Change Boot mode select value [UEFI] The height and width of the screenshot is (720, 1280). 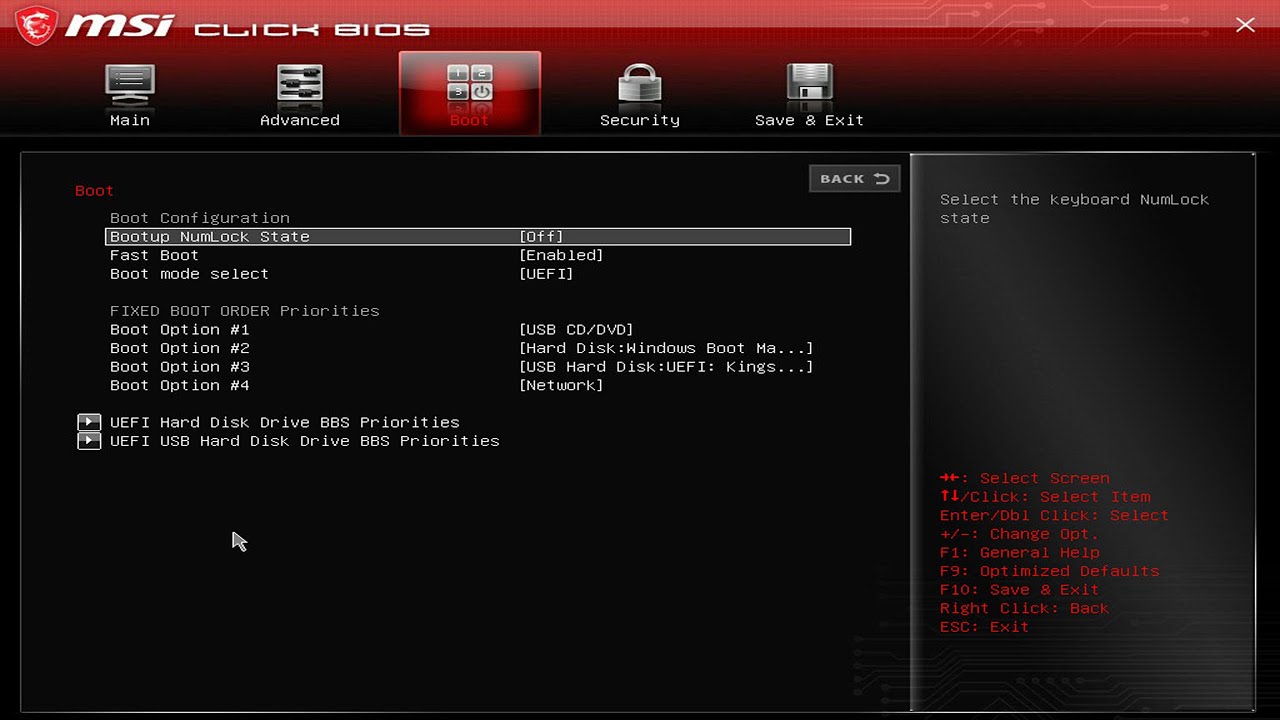[546, 274]
